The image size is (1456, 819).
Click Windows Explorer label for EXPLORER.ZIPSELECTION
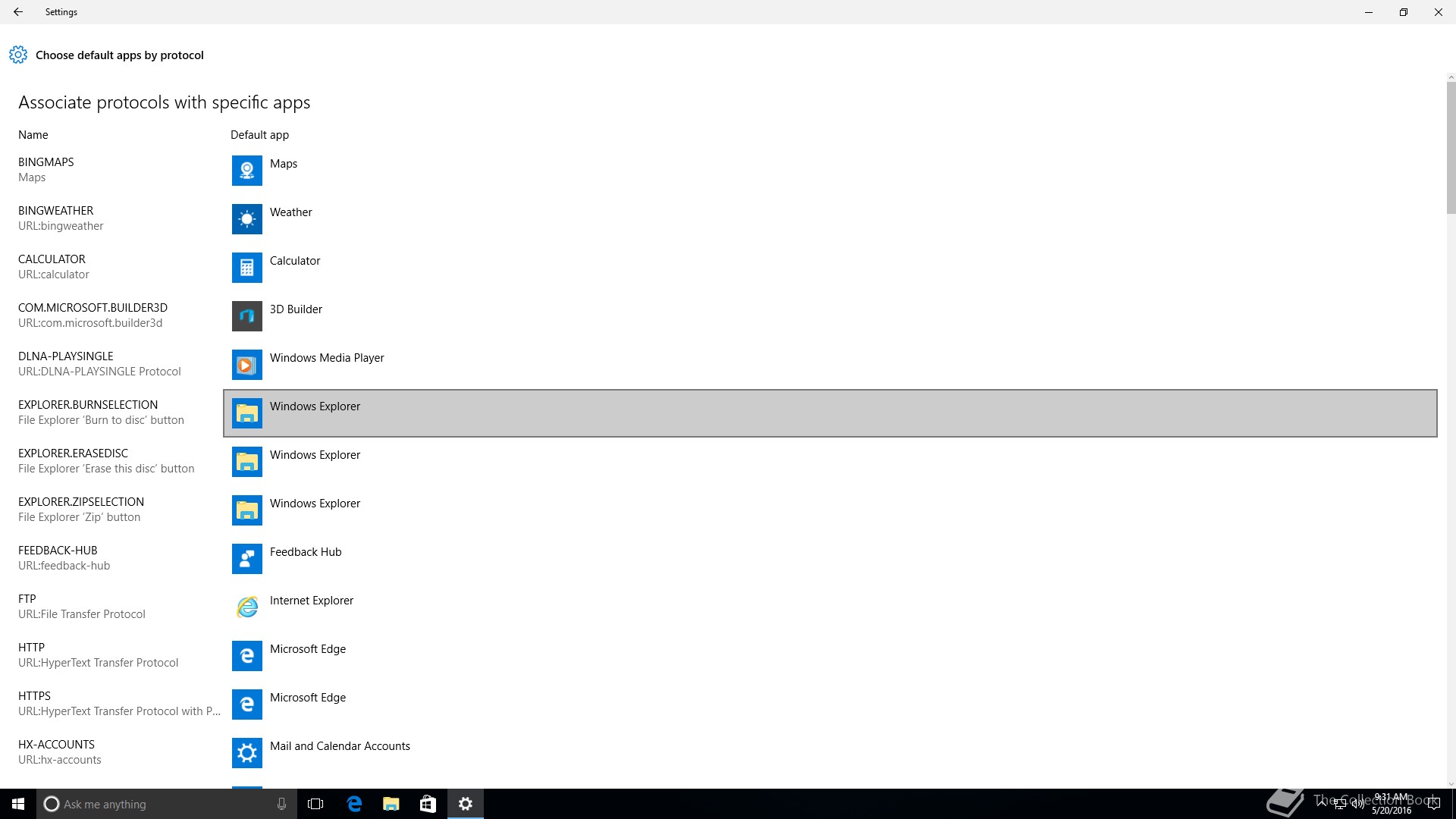tap(315, 504)
